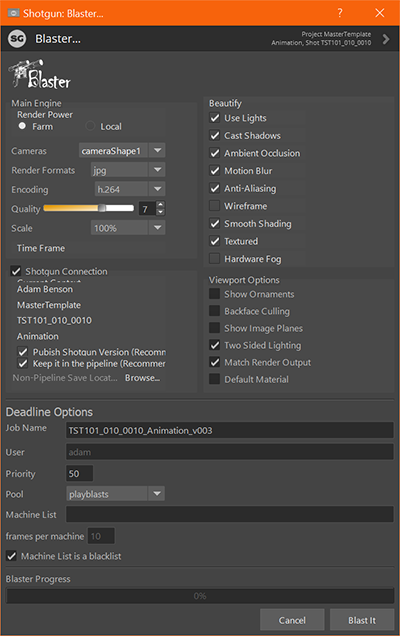The width and height of the screenshot is (400, 636).
Task: Click the Priority field showing 50
Action: pyautogui.click(x=80, y=473)
